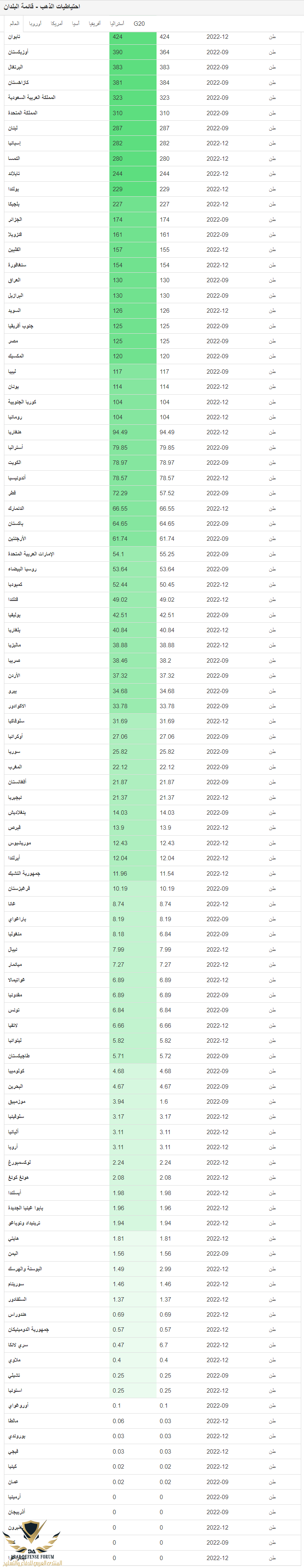
Task: Open the أفريقيا tab
Action: (x=95, y=24)
